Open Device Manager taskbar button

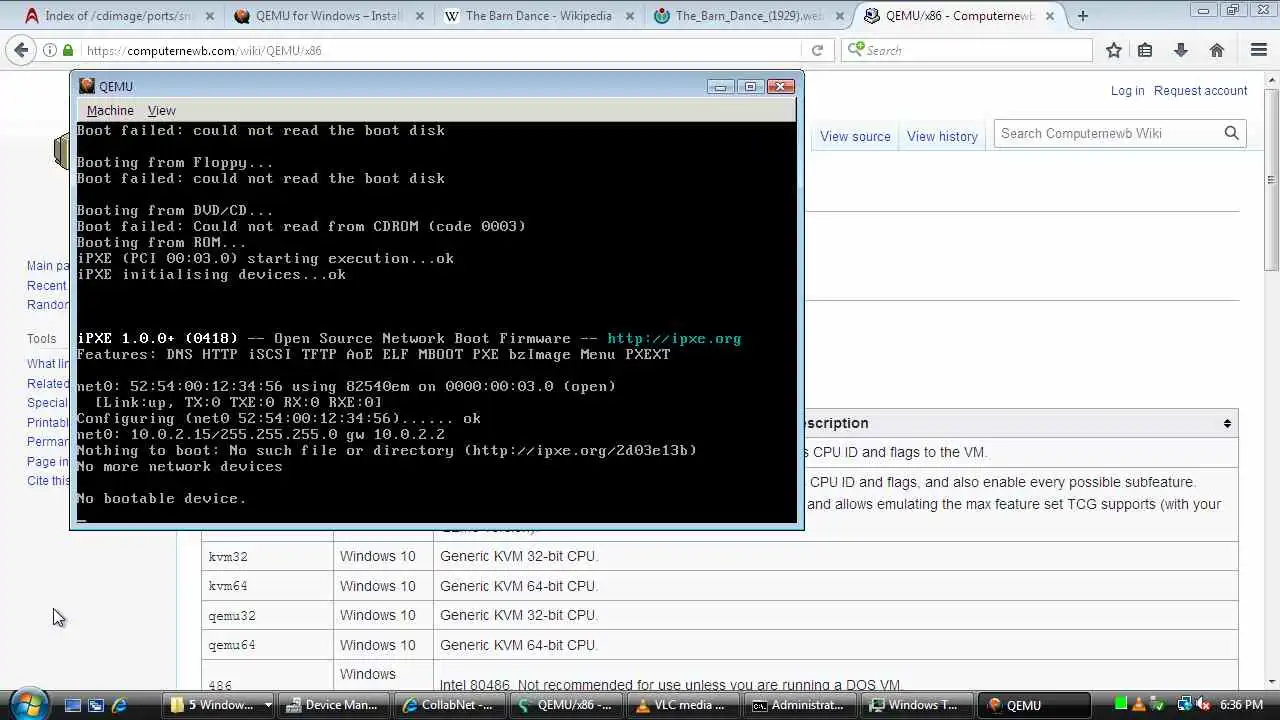332,705
